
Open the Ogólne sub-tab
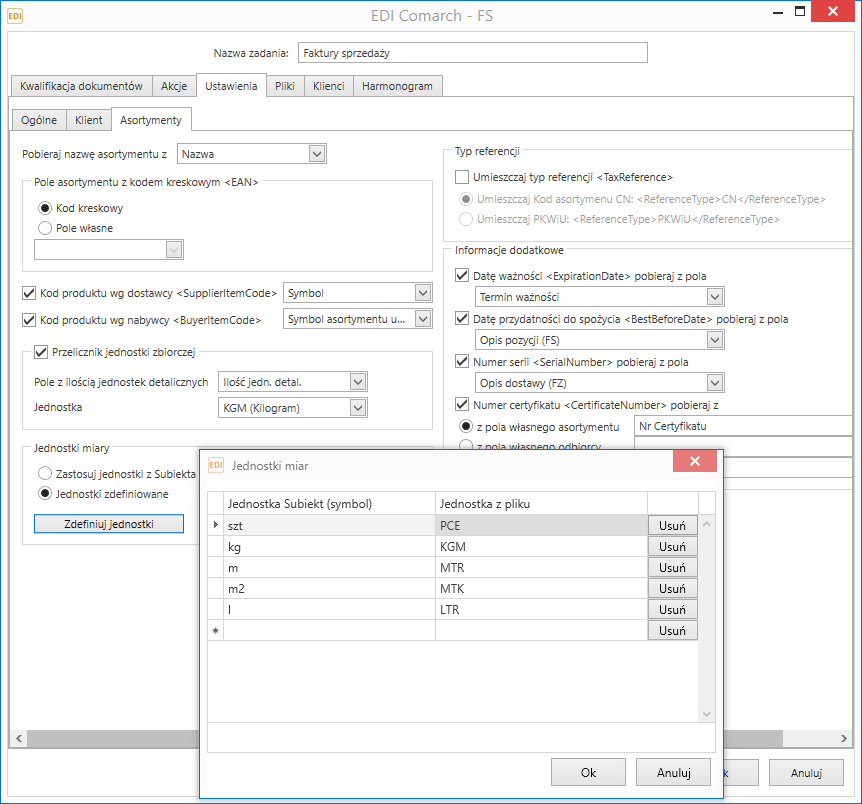pos(38,120)
